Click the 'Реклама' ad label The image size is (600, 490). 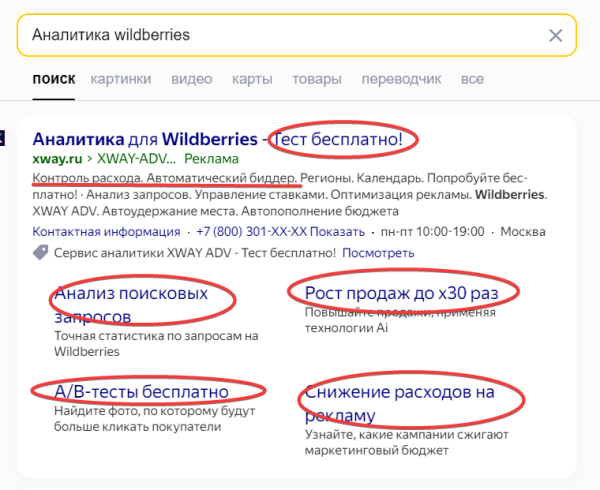[x=211, y=159]
